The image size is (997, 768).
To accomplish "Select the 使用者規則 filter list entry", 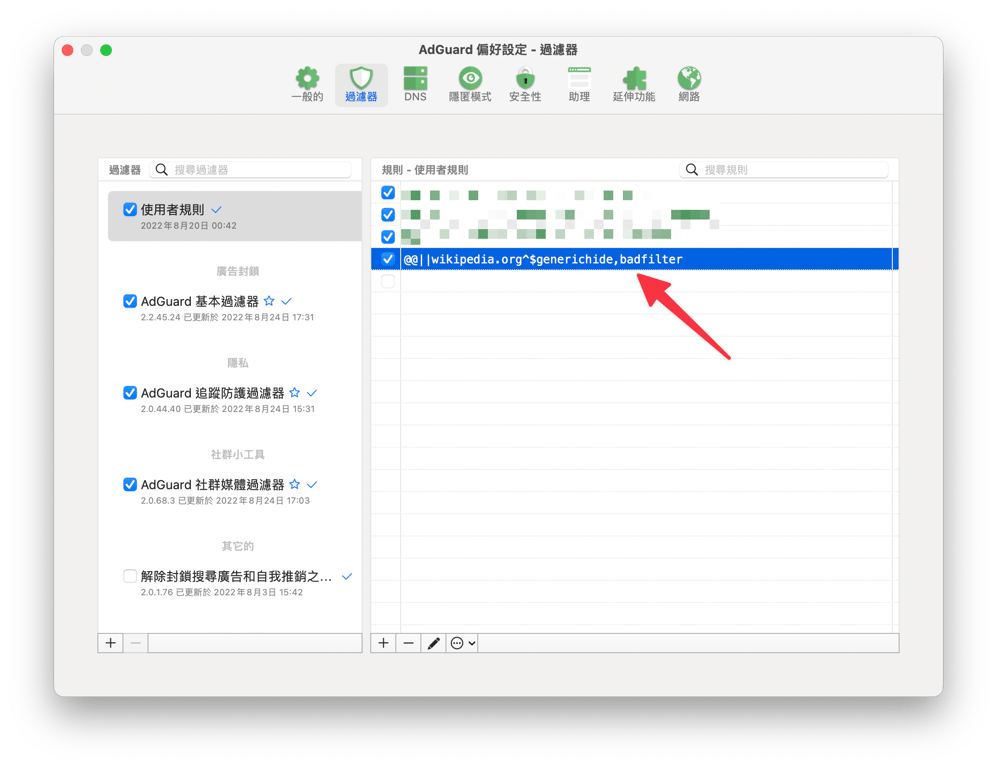I will coord(235,216).
